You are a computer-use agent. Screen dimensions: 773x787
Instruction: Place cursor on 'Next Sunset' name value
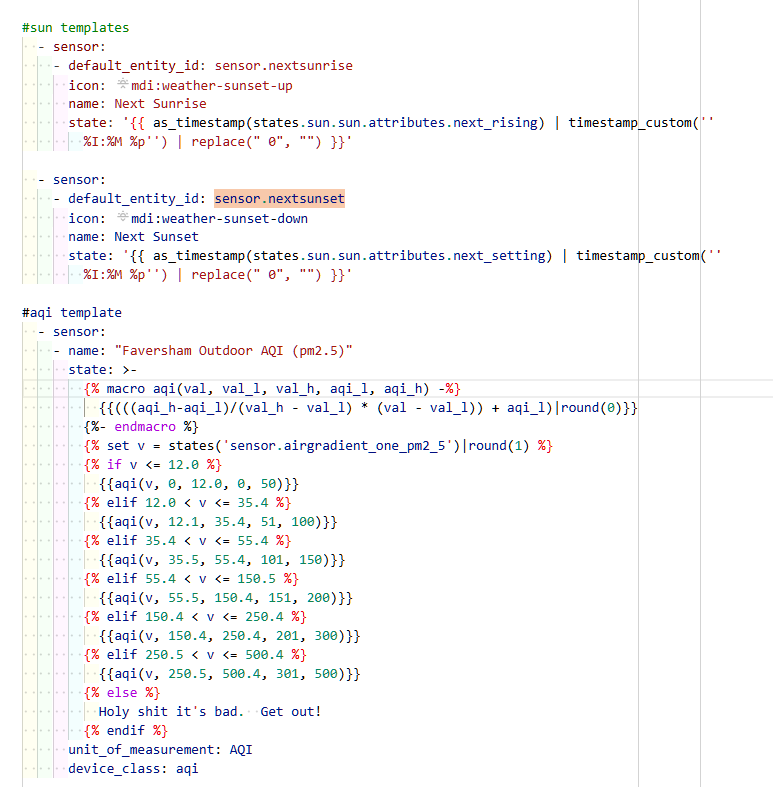(156, 237)
